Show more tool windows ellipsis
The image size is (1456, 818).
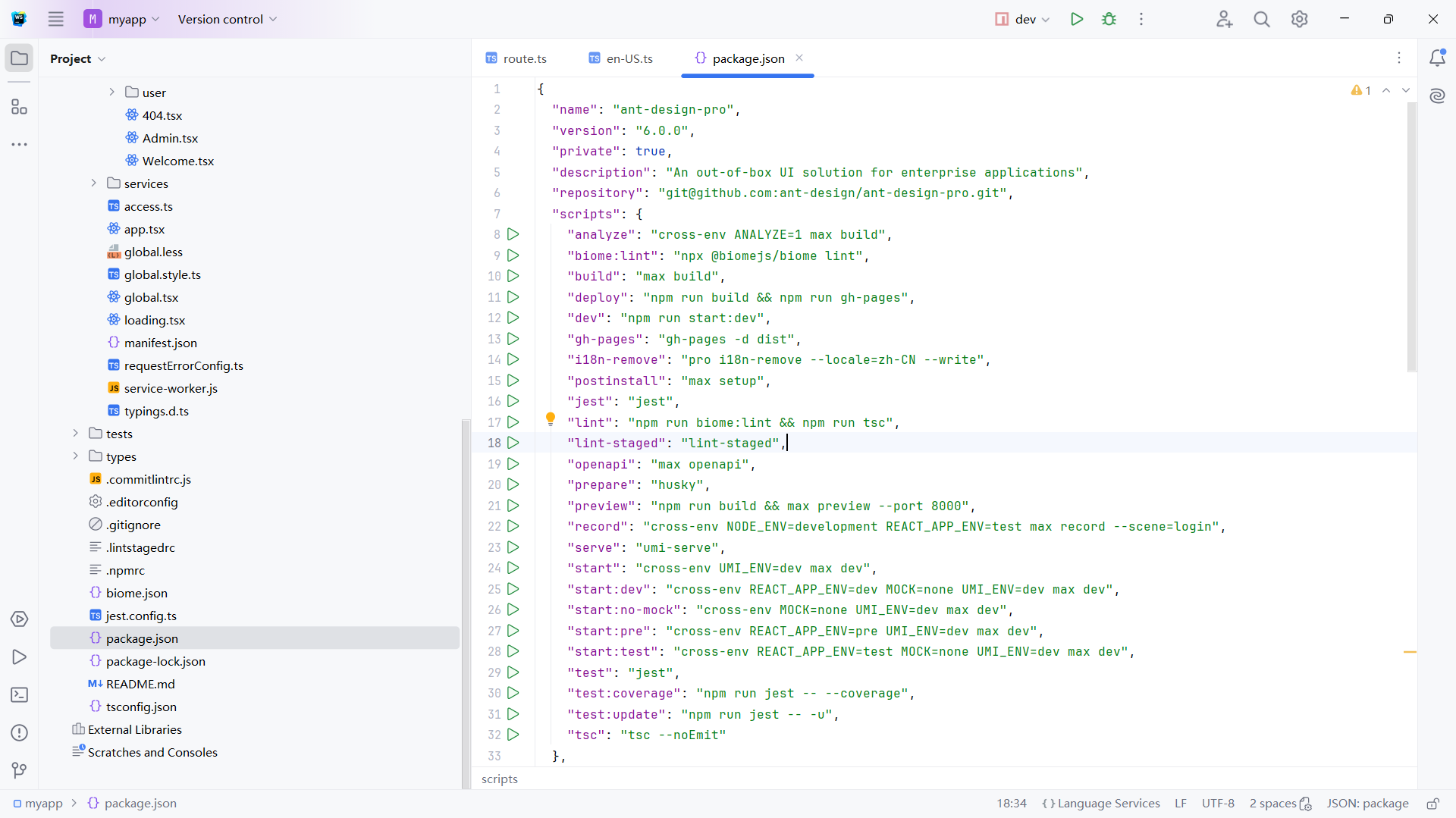(x=19, y=144)
